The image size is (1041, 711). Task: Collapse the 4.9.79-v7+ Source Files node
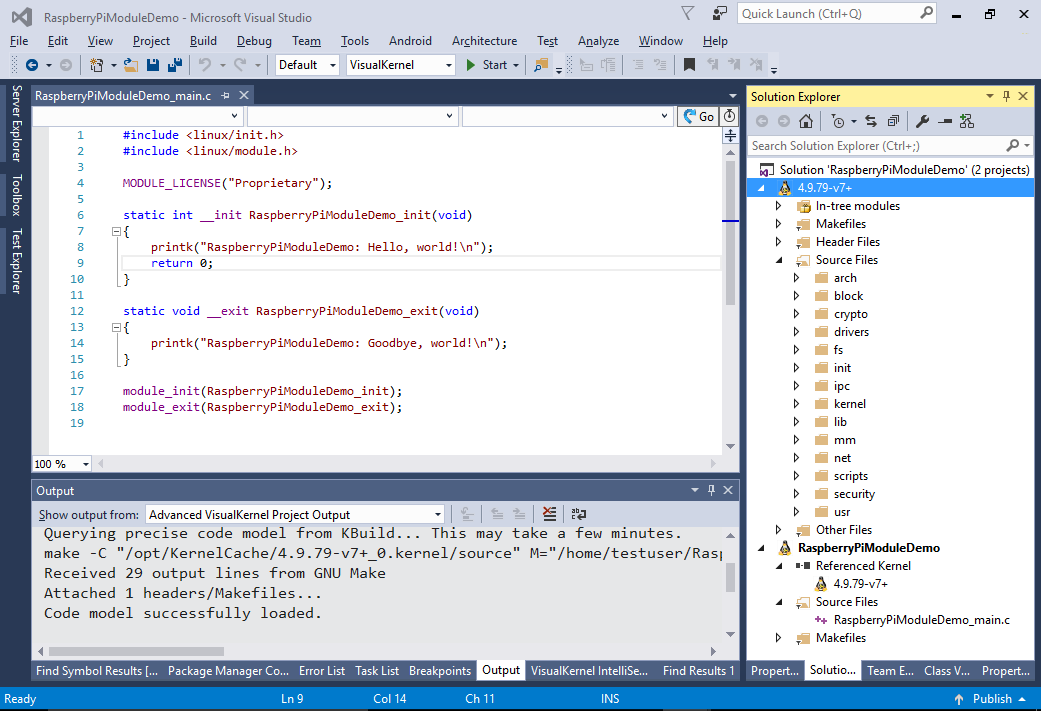pyautogui.click(x=779, y=260)
